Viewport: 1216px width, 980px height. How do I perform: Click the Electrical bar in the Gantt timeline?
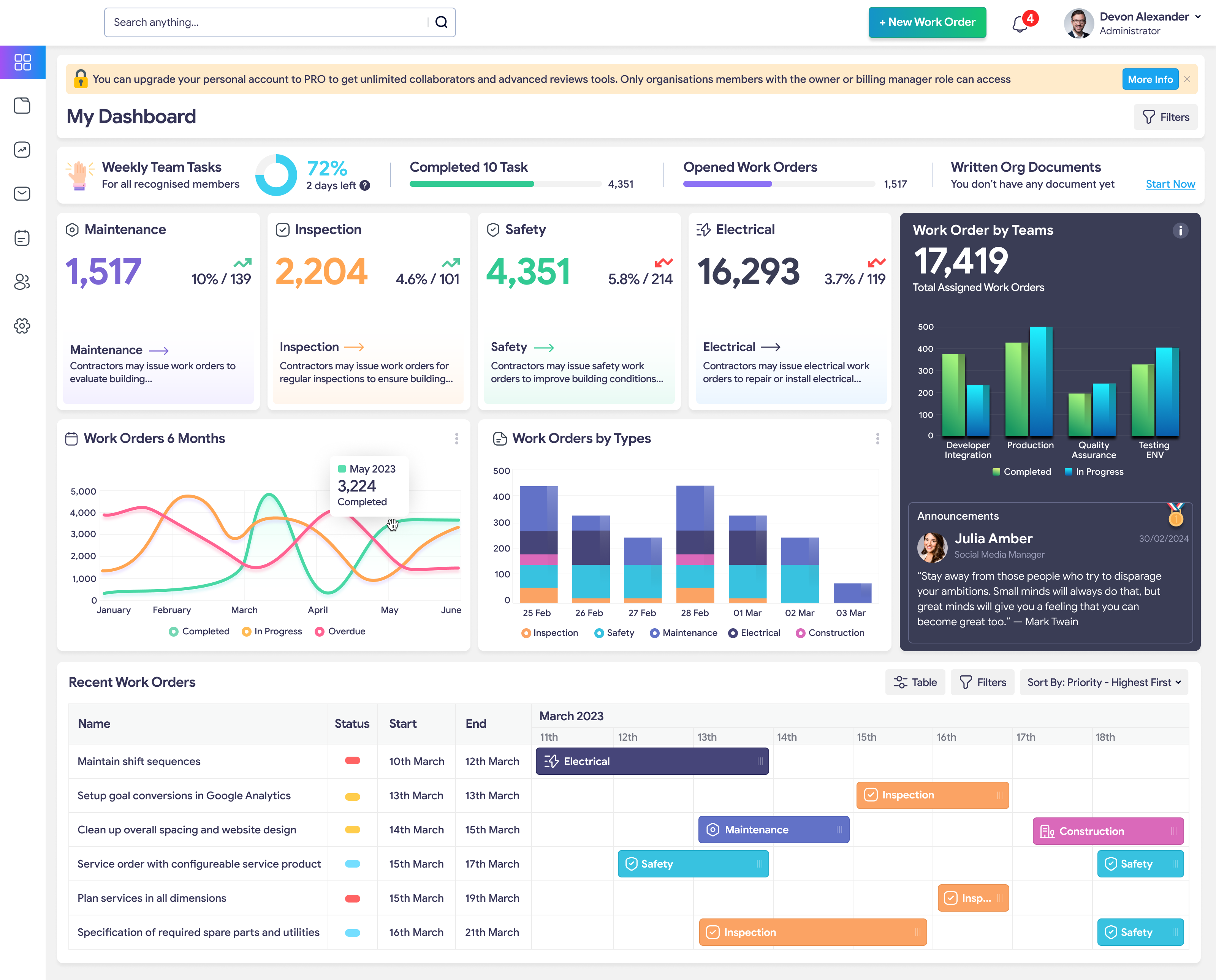[652, 761]
